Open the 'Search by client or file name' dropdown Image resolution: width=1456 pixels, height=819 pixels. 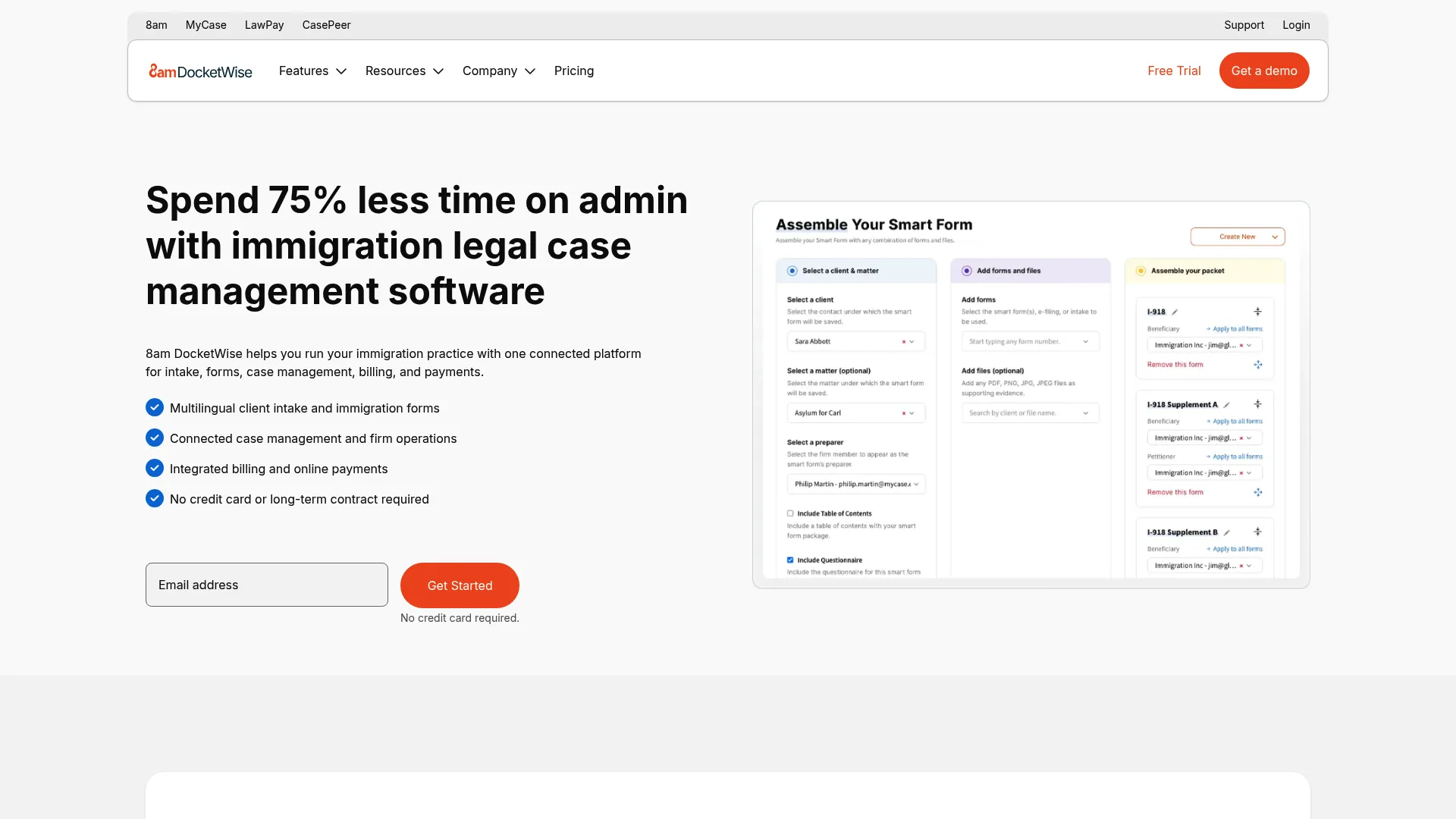click(1031, 413)
